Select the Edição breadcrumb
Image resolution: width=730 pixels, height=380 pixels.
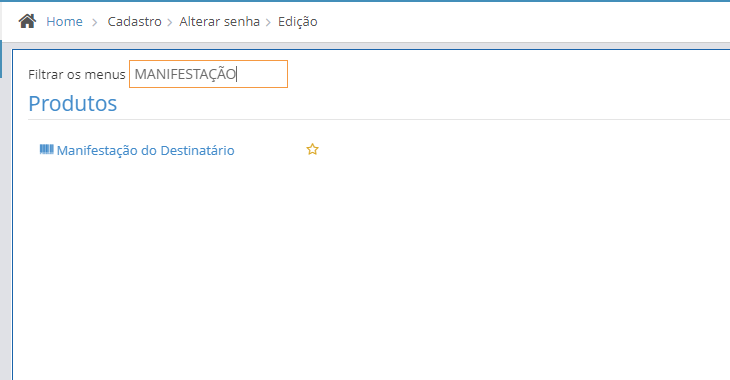297,21
